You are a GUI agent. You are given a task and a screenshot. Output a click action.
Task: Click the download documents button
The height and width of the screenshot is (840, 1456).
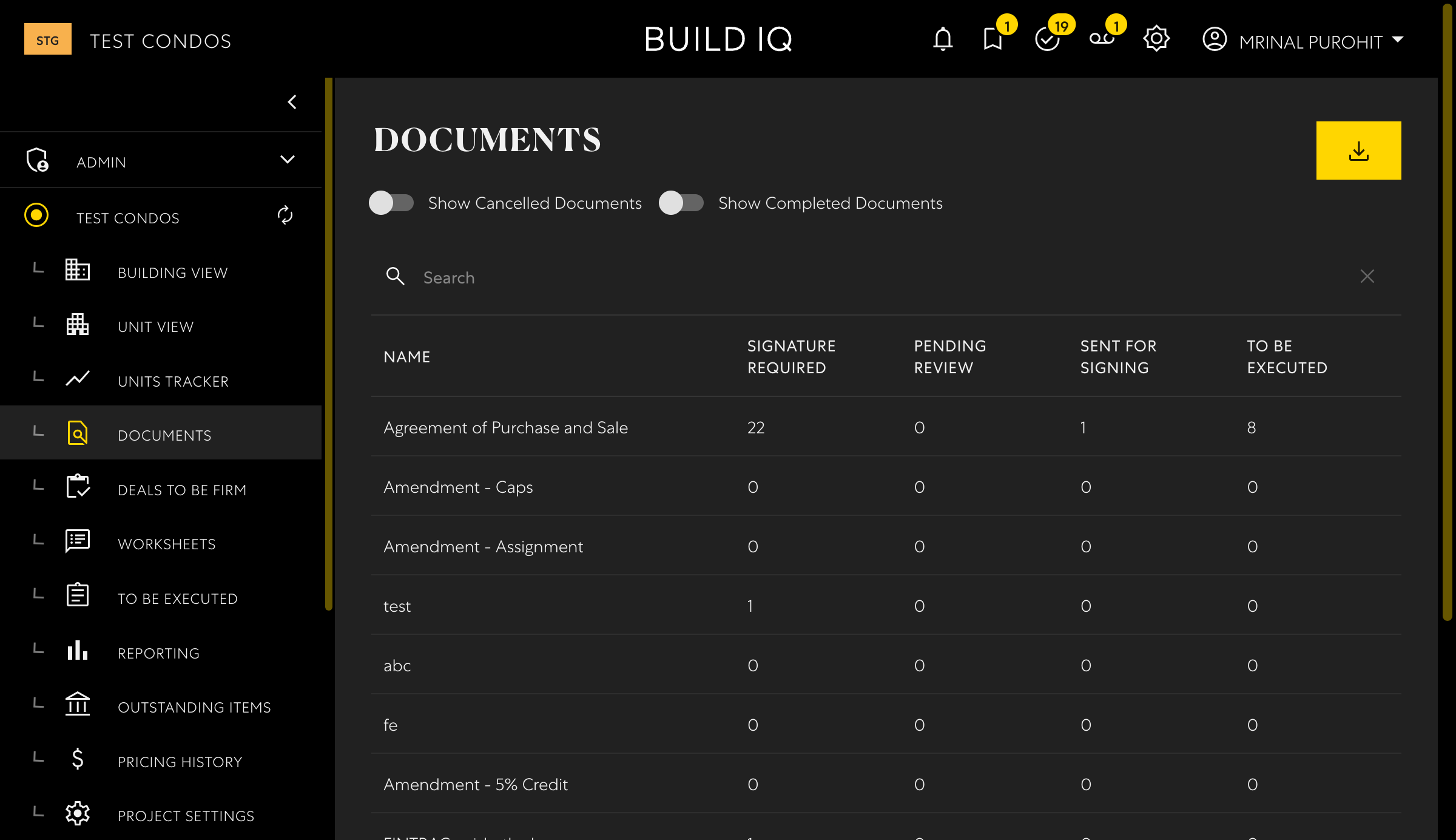pyautogui.click(x=1358, y=151)
